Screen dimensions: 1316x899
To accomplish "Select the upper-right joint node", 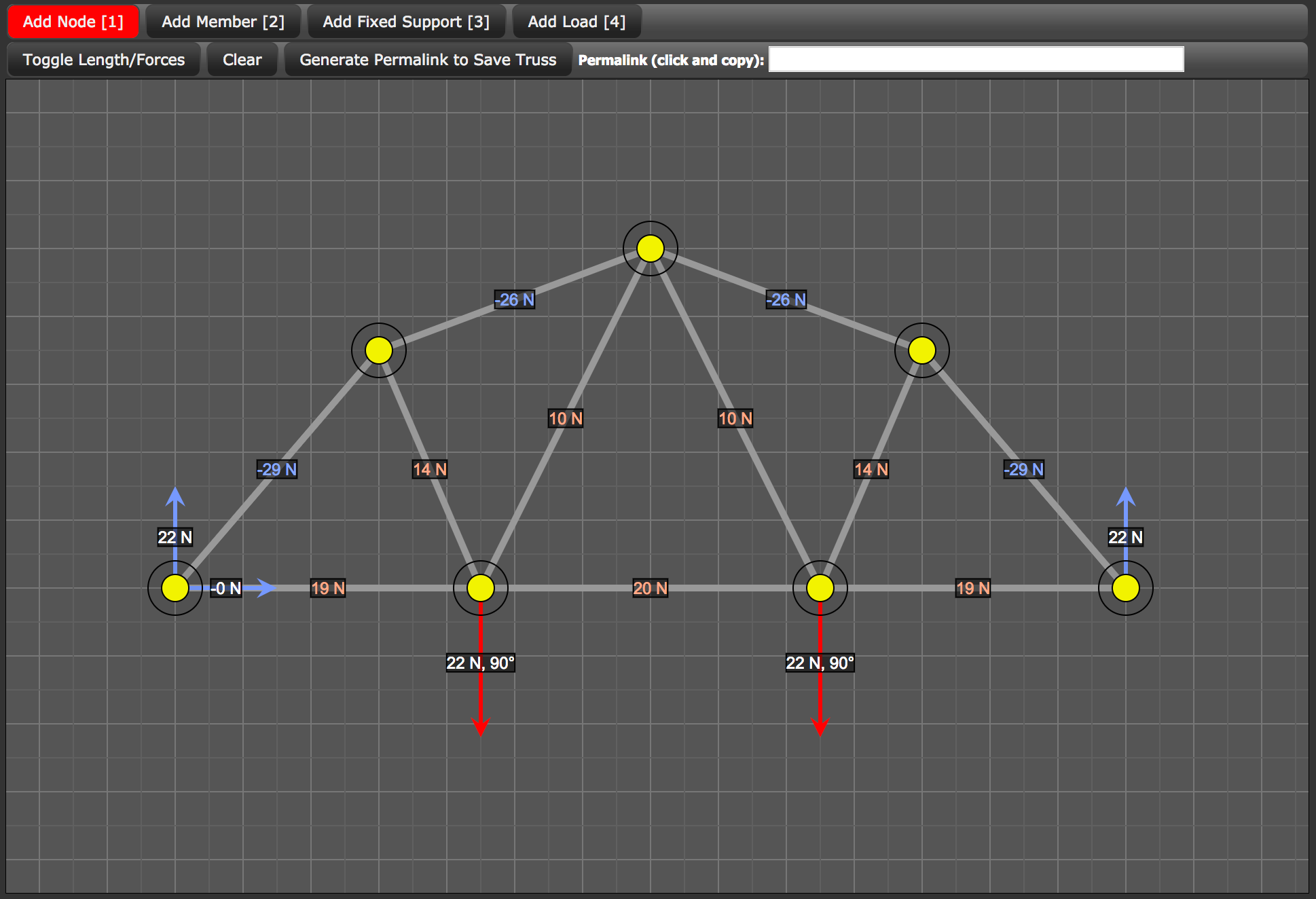I will pyautogui.click(x=921, y=350).
